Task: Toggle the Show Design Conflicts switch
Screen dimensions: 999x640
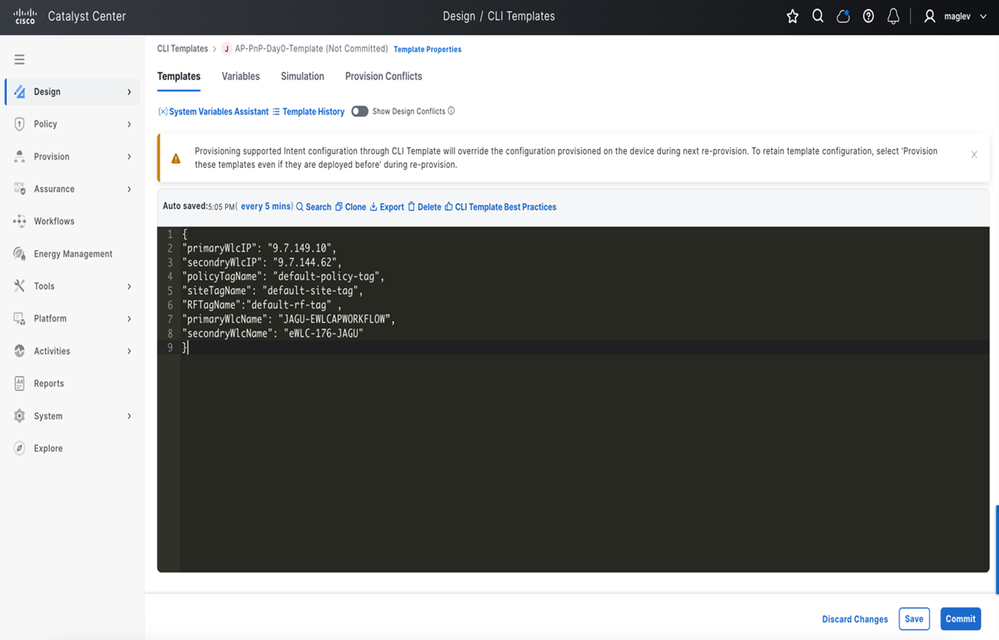Action: (359, 111)
